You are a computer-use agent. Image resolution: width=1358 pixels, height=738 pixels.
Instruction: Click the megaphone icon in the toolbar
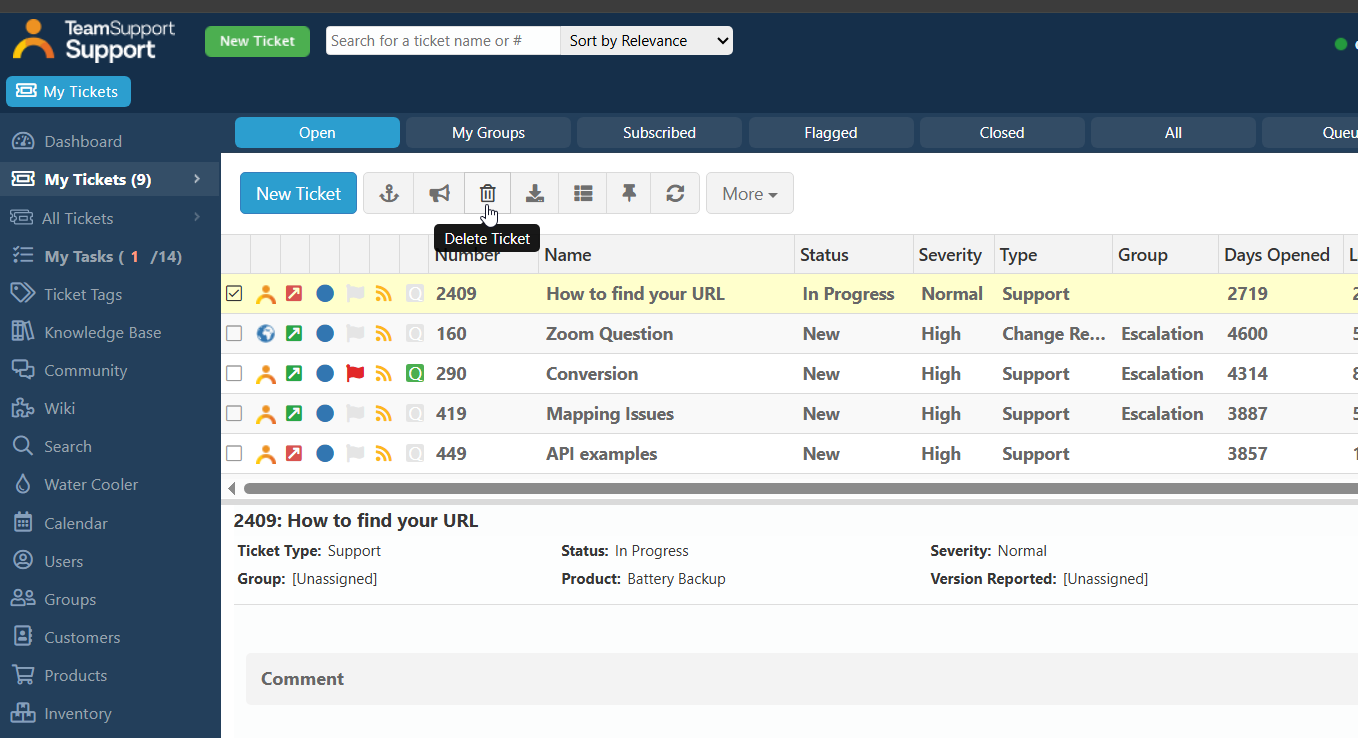(x=439, y=193)
